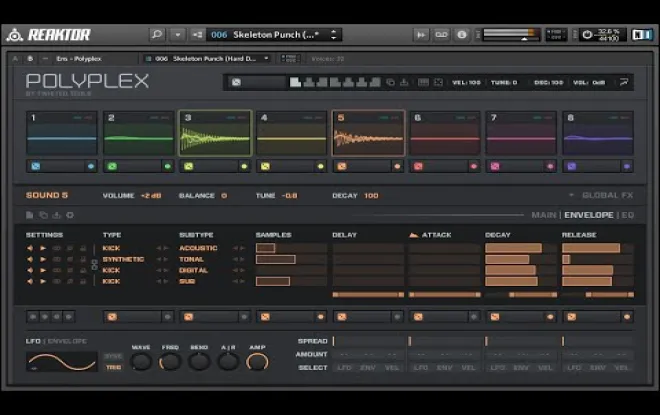Click the fast-forward icon in the Reaktor header
Viewport: 660px width, 415px height.
click(x=420, y=35)
